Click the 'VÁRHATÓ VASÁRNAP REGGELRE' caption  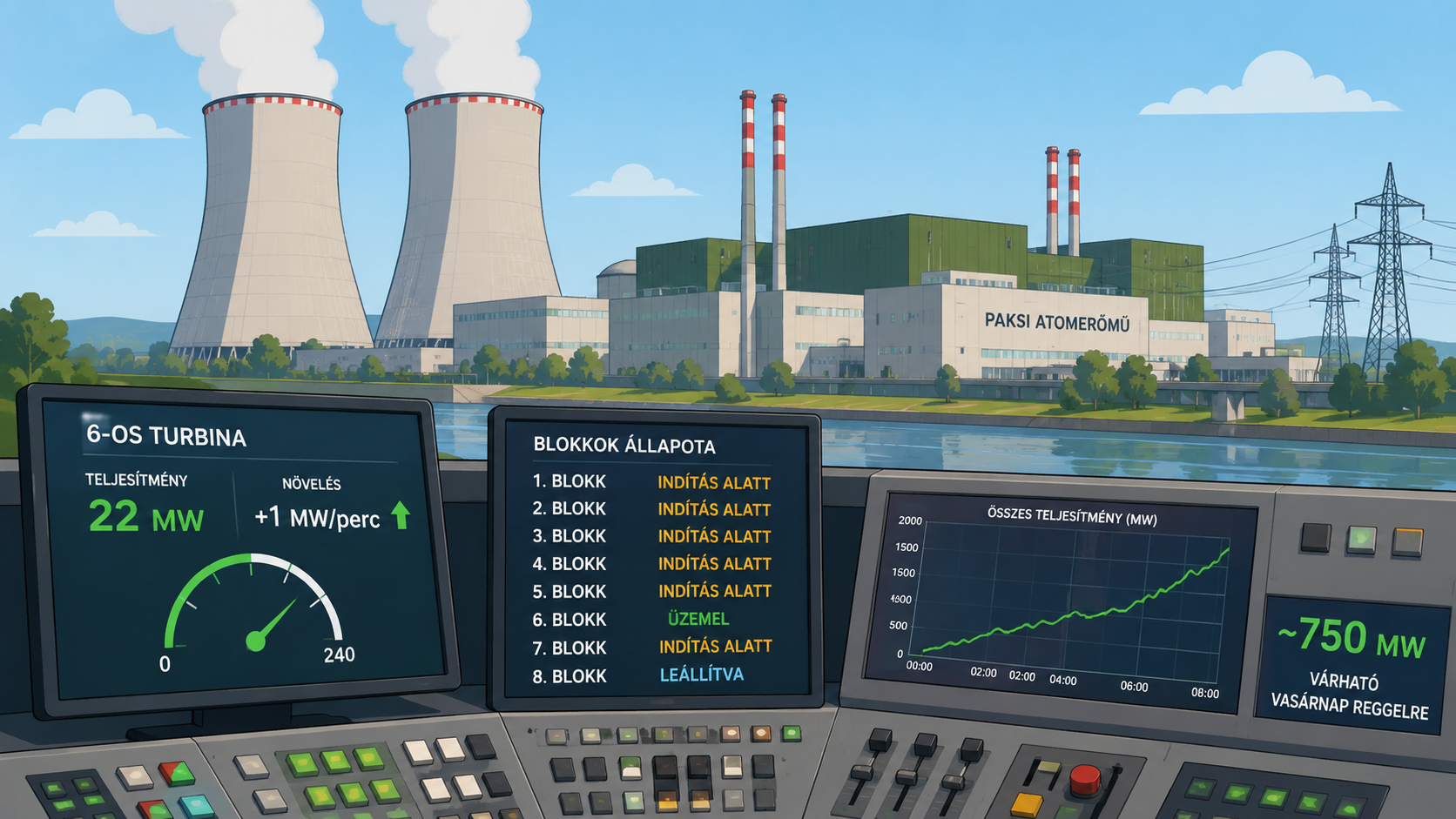click(1350, 696)
